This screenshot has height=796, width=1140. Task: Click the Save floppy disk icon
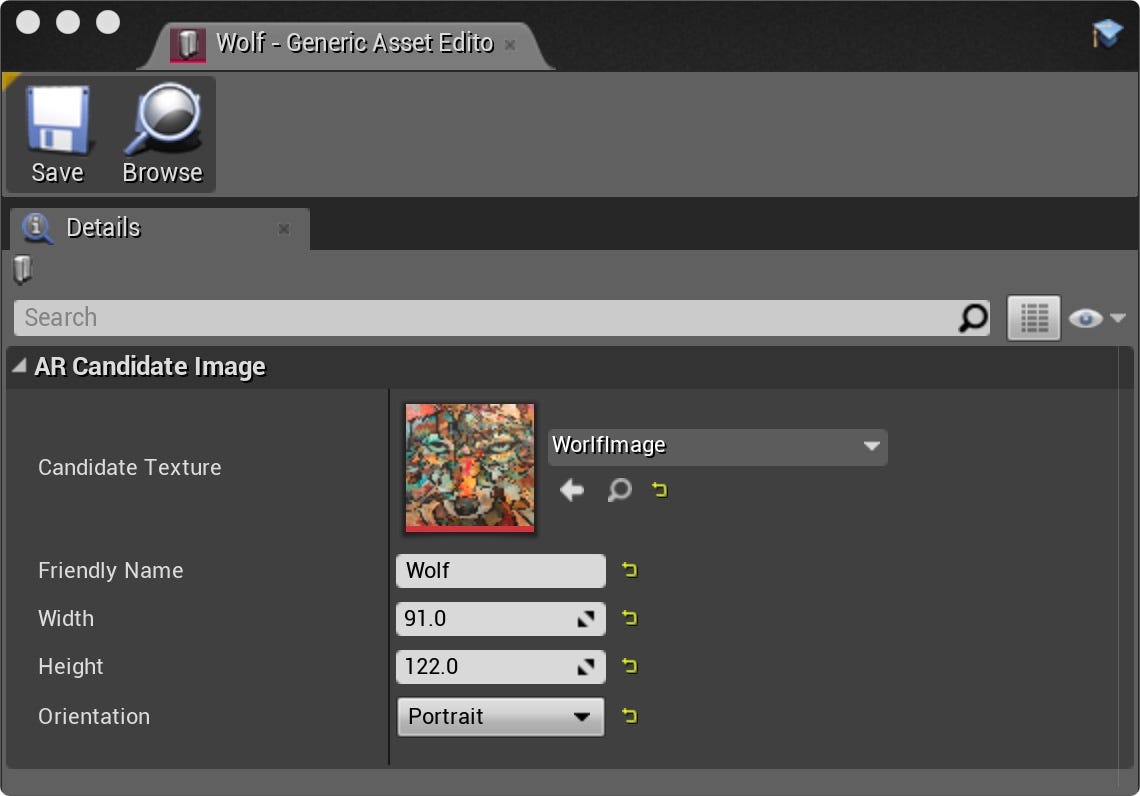[58, 119]
